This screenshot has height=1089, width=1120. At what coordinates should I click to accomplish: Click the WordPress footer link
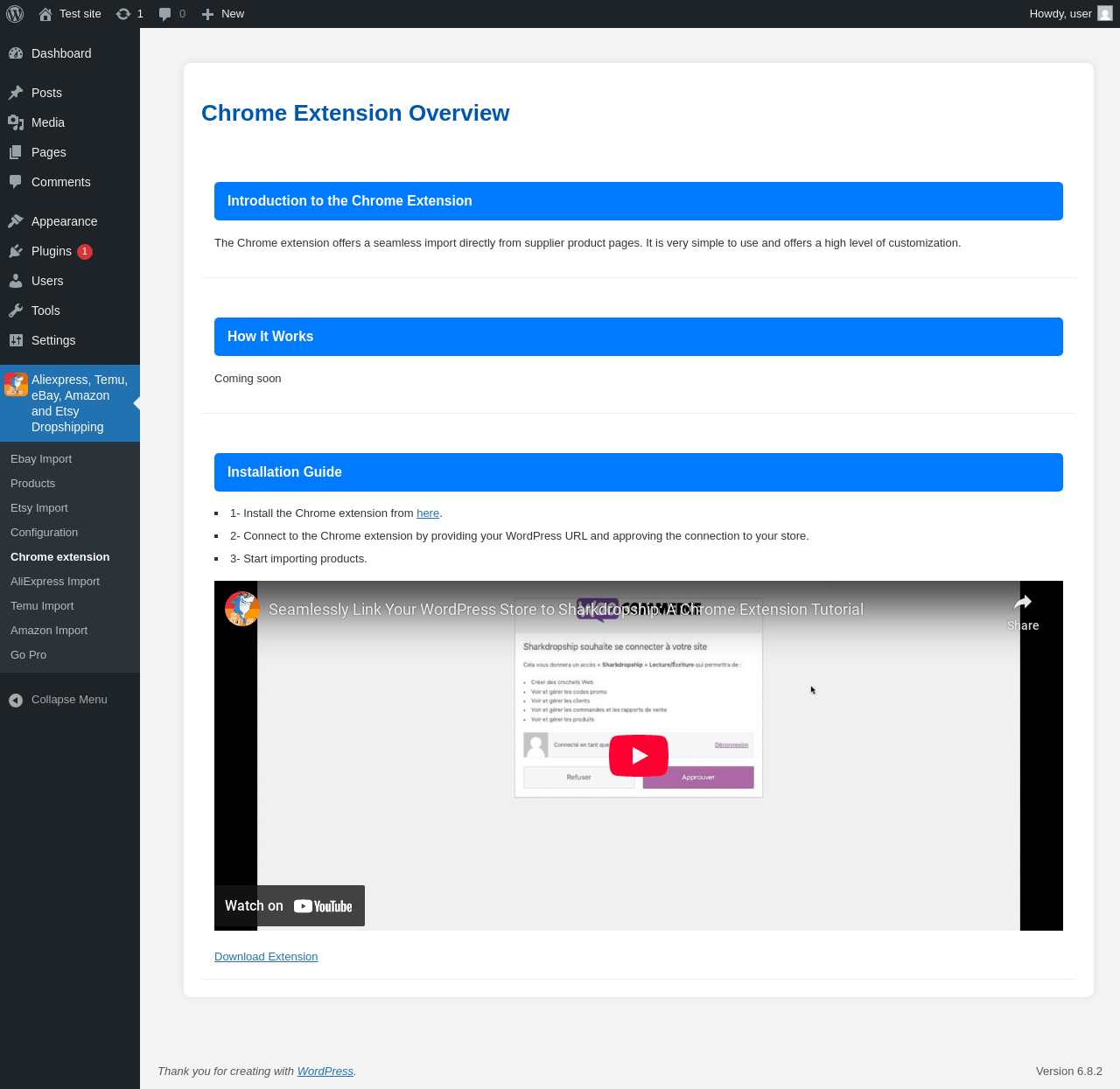tap(325, 1072)
